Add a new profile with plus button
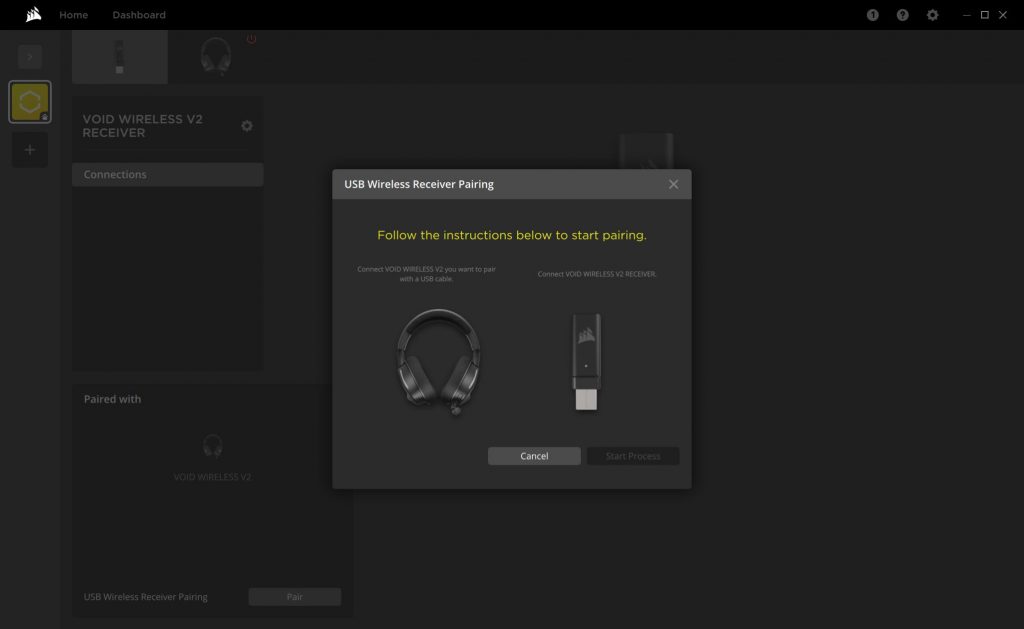The width and height of the screenshot is (1024, 629). pyautogui.click(x=30, y=150)
